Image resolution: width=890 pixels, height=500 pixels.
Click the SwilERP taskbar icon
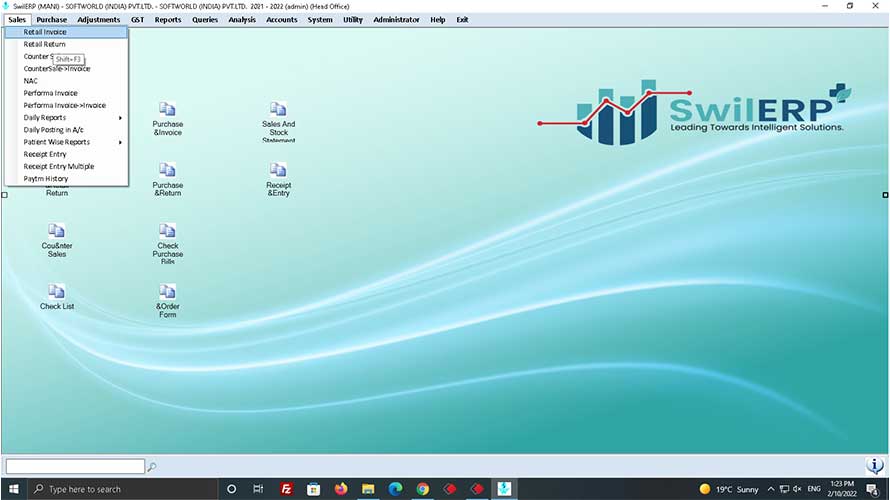click(504, 489)
